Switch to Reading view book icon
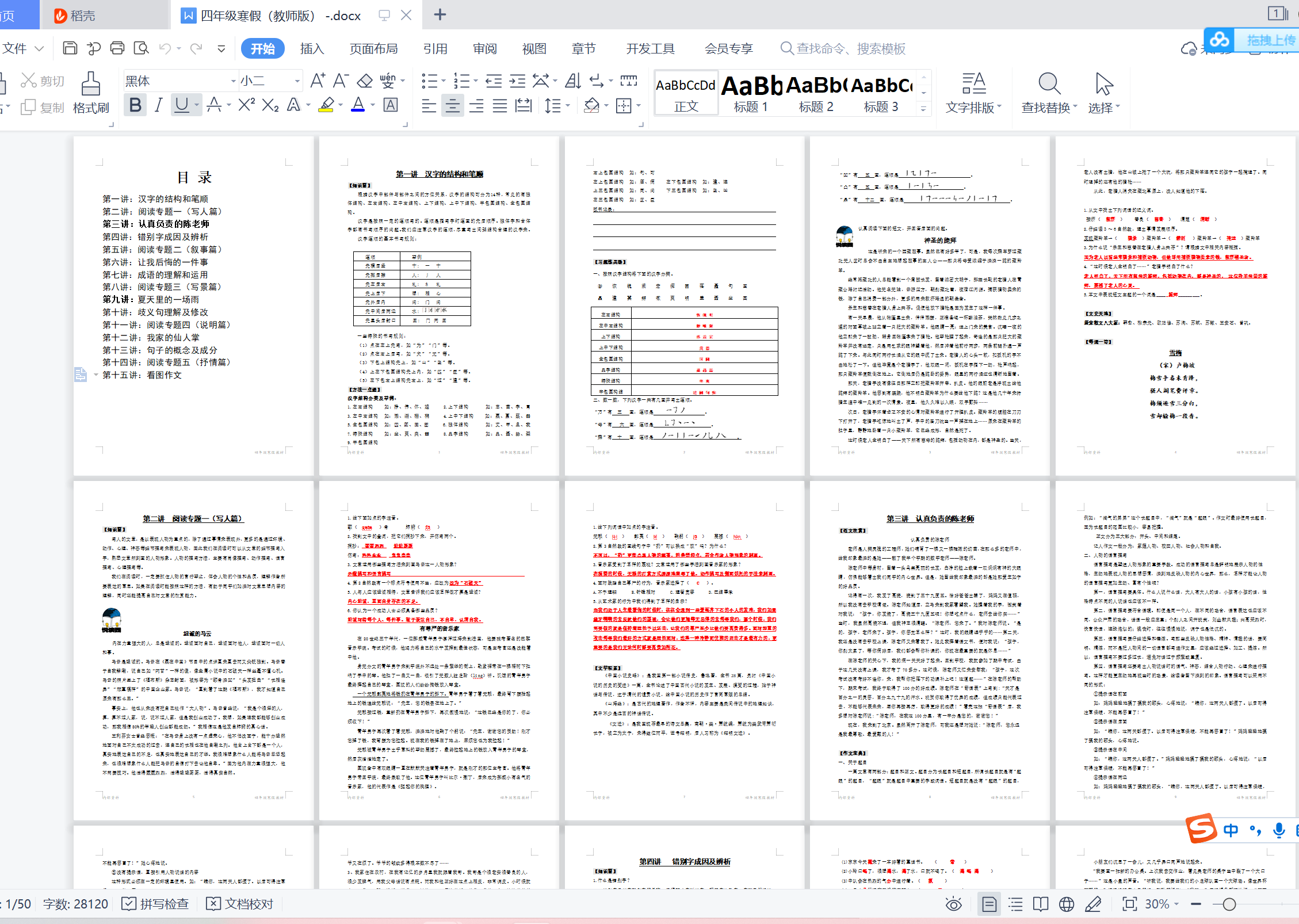The height and width of the screenshot is (924, 1299). click(x=1041, y=904)
